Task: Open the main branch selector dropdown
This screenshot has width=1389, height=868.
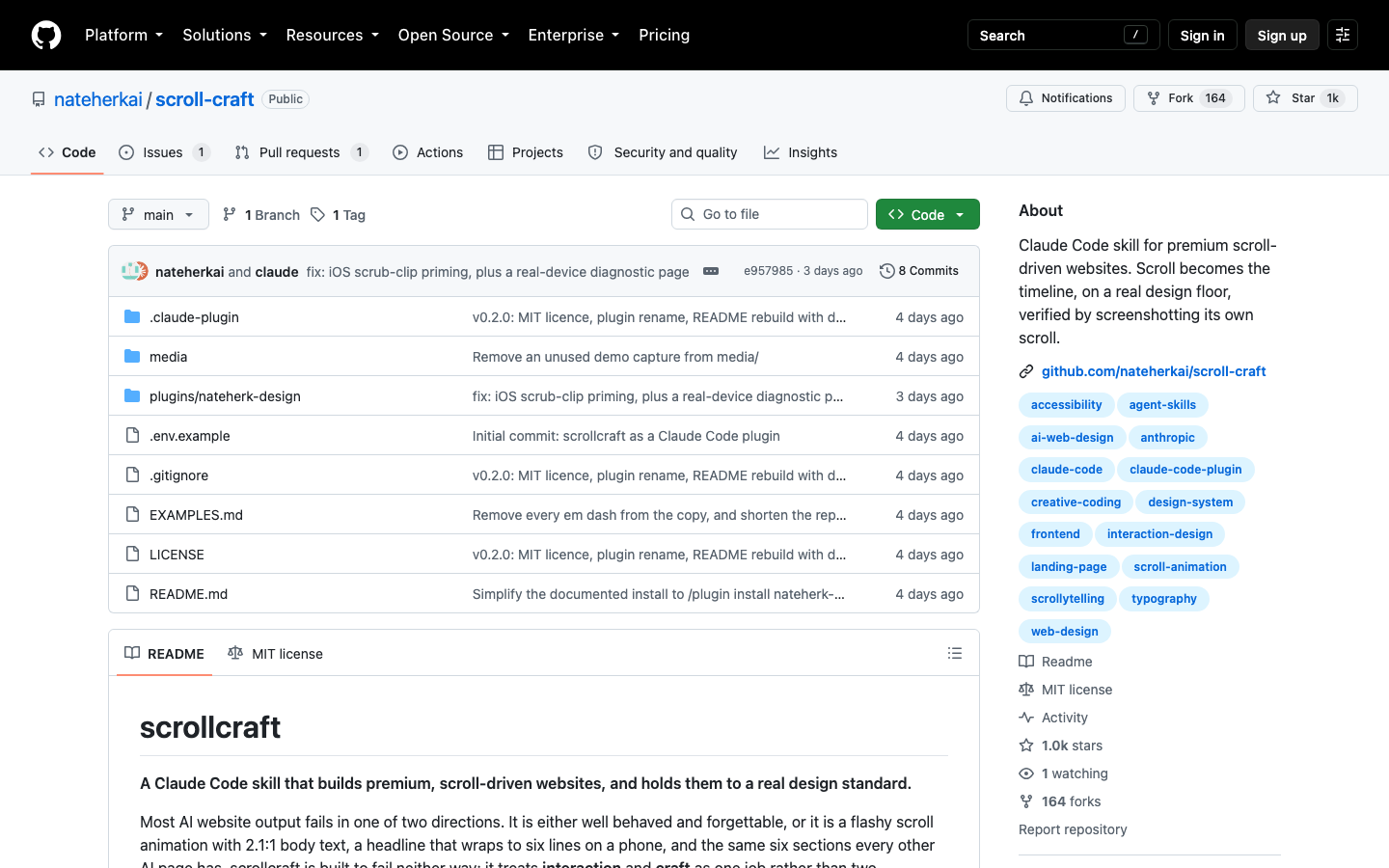Action: (x=158, y=214)
